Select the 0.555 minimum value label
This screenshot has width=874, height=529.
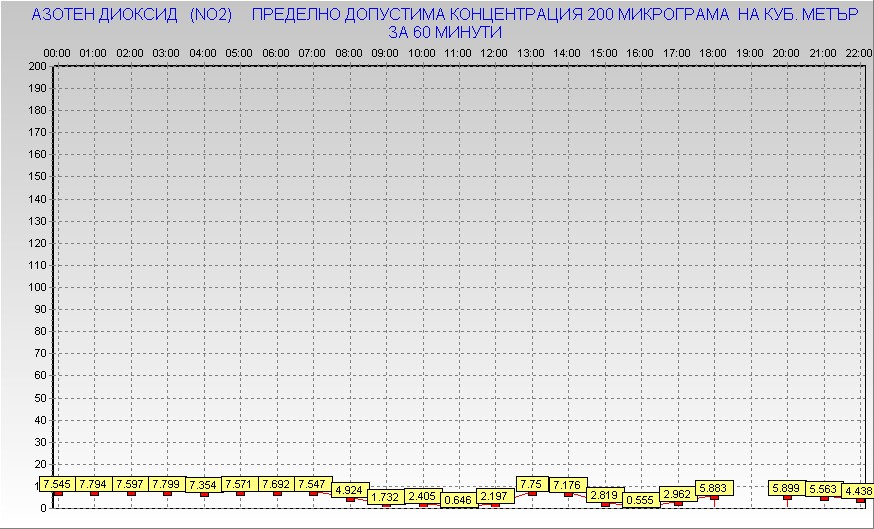pyautogui.click(x=640, y=499)
